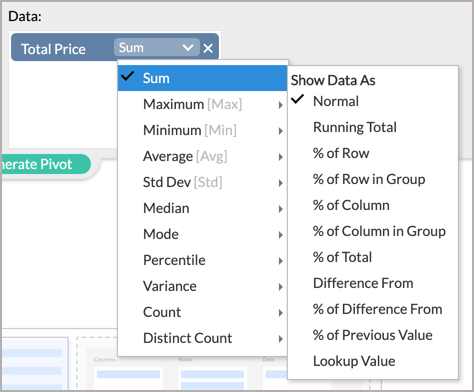Expand the Maximum [Max] submenu arrow
This screenshot has width=474, height=392.
coord(281,105)
